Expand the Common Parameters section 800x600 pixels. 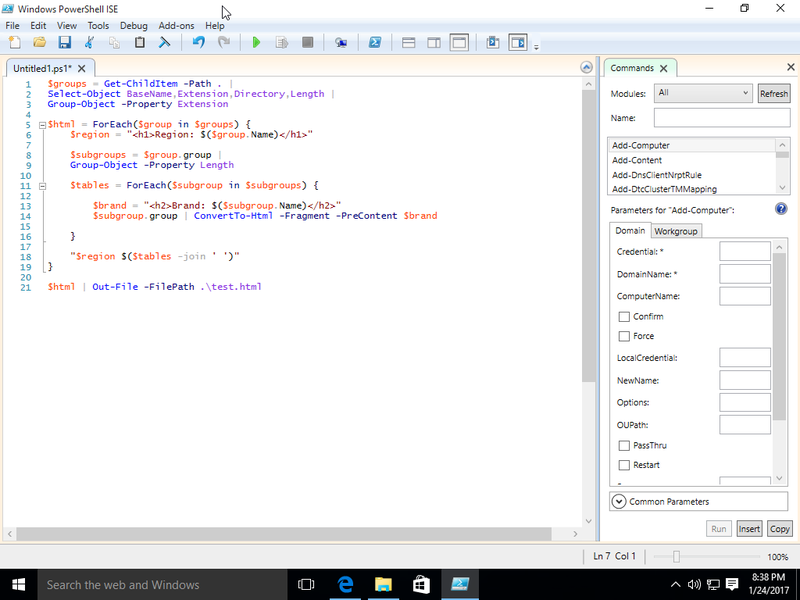[618, 501]
